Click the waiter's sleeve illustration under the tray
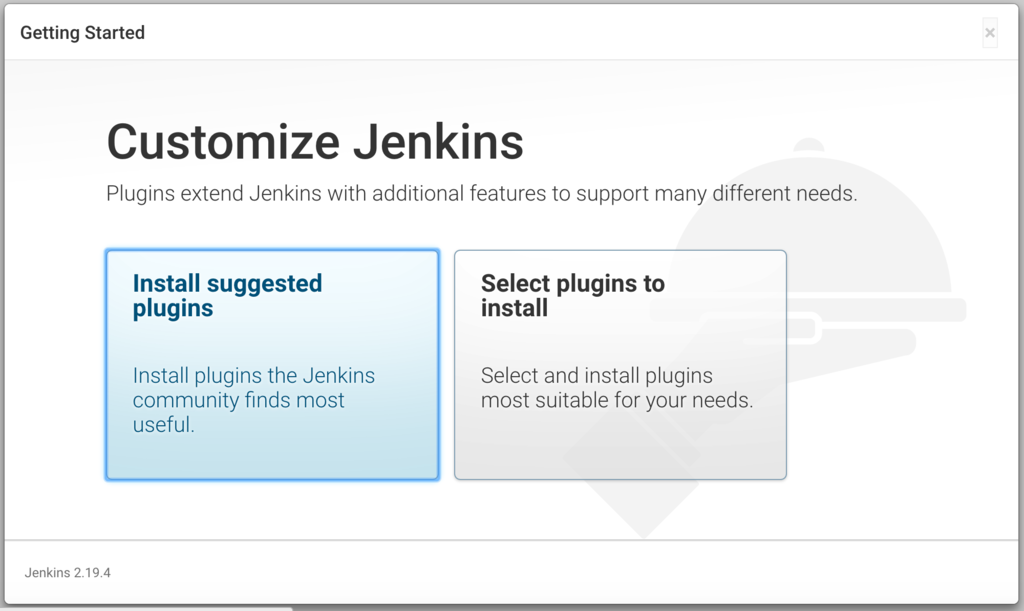Viewport: 1024px width, 611px height. (849, 346)
